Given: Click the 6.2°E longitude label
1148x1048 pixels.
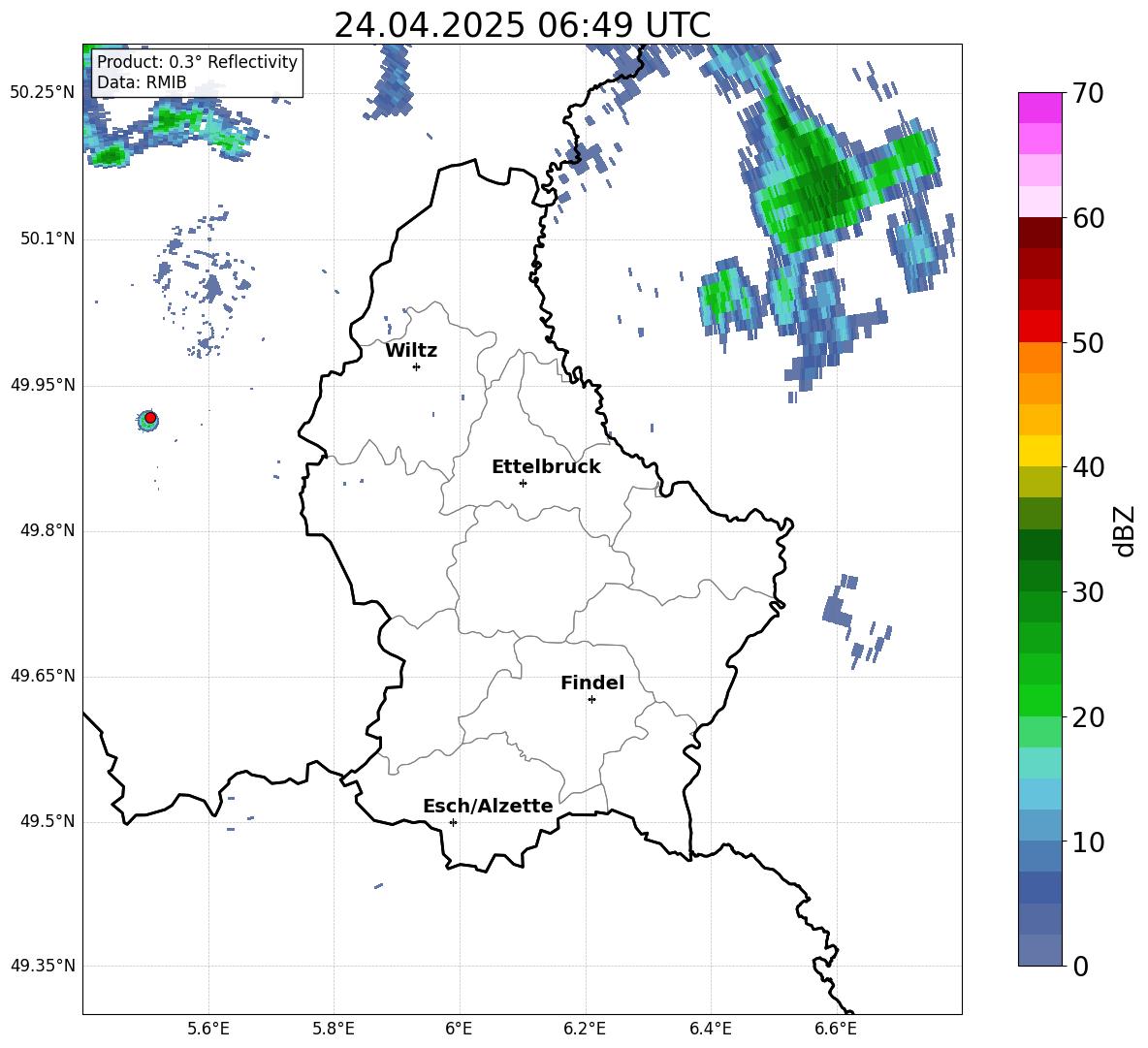Looking at the screenshot, I should pos(585,1029).
